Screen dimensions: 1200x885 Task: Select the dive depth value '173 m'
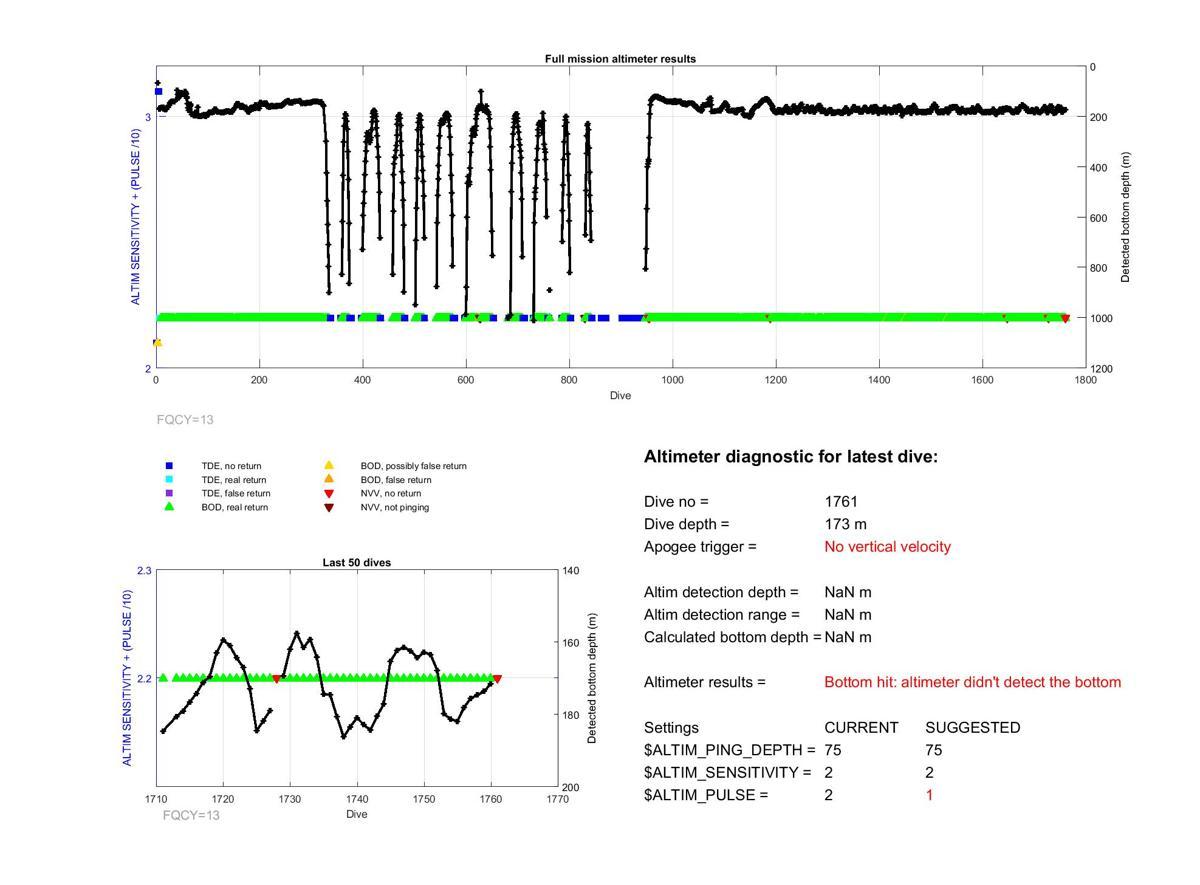click(846, 524)
